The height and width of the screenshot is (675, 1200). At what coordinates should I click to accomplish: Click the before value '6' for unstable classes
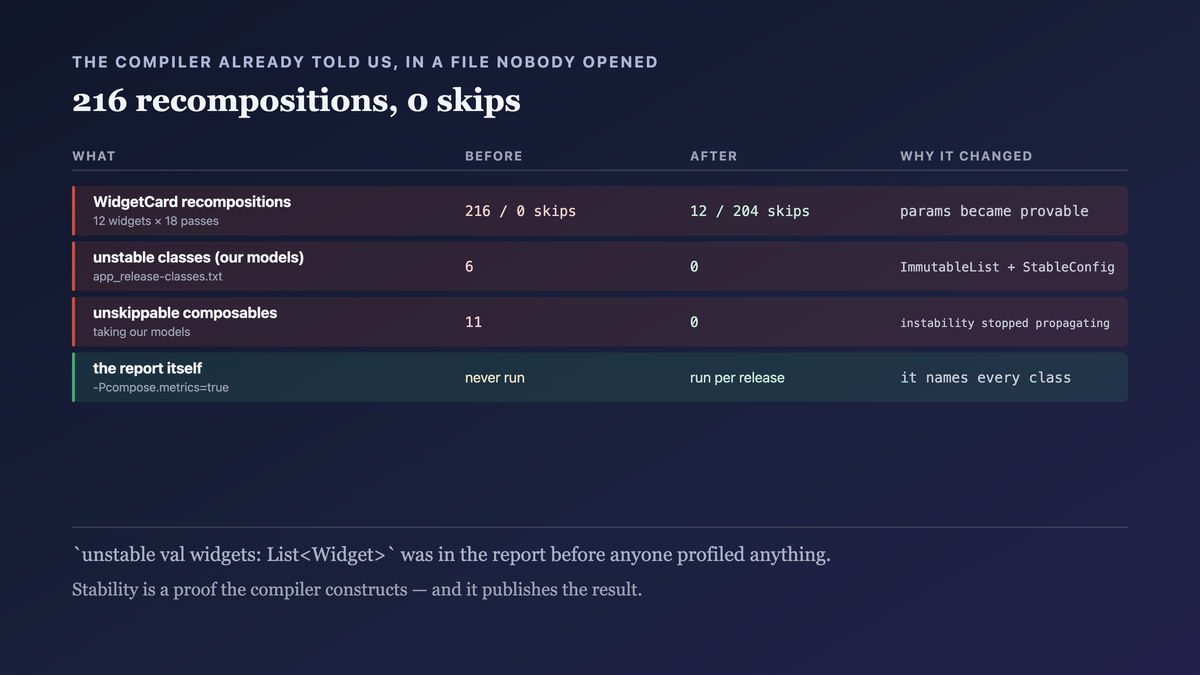[469, 267]
